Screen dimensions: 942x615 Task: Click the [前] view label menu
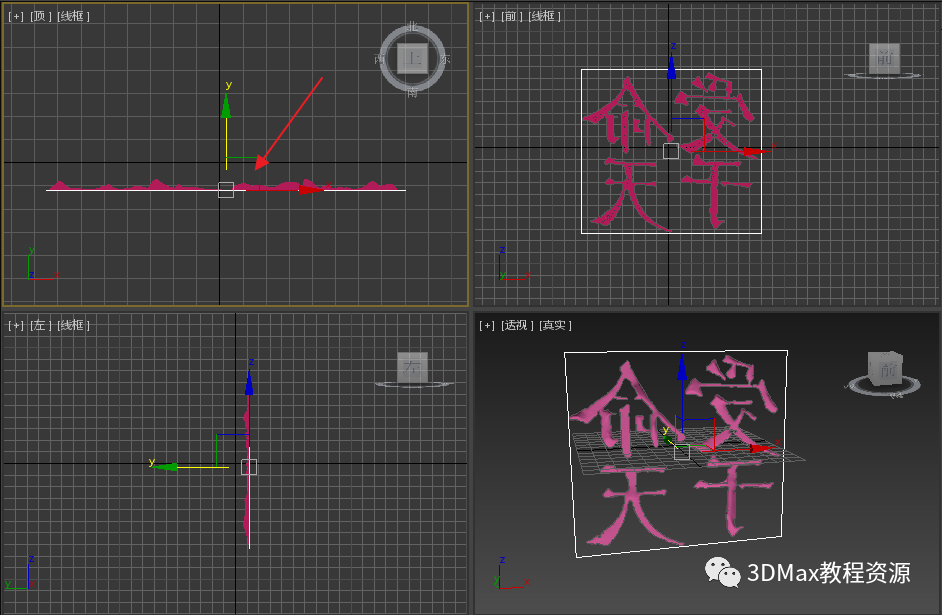click(512, 16)
